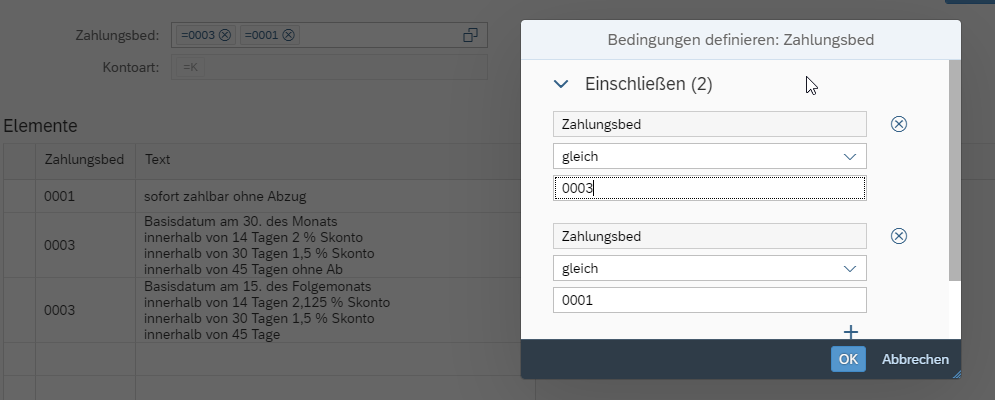Click the value input containing 0003
Image resolution: width=995 pixels, height=400 pixels.
tap(709, 188)
